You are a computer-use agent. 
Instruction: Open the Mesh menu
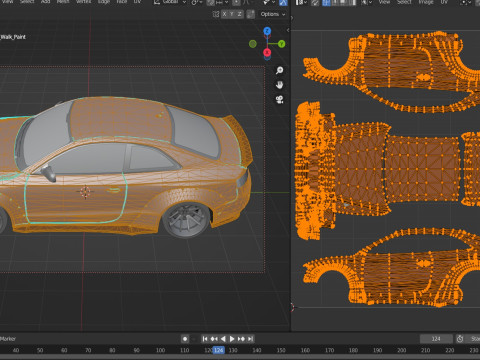click(63, 2)
